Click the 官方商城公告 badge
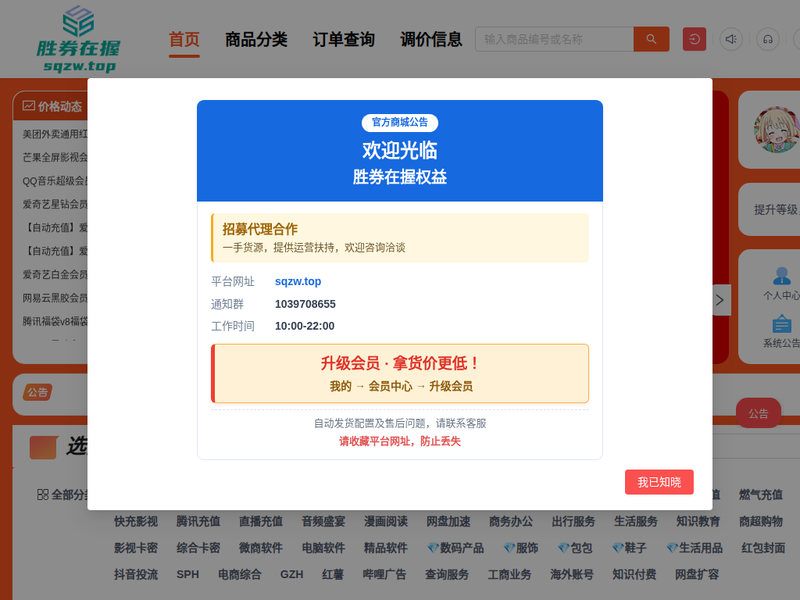This screenshot has width=800, height=600. click(x=400, y=122)
